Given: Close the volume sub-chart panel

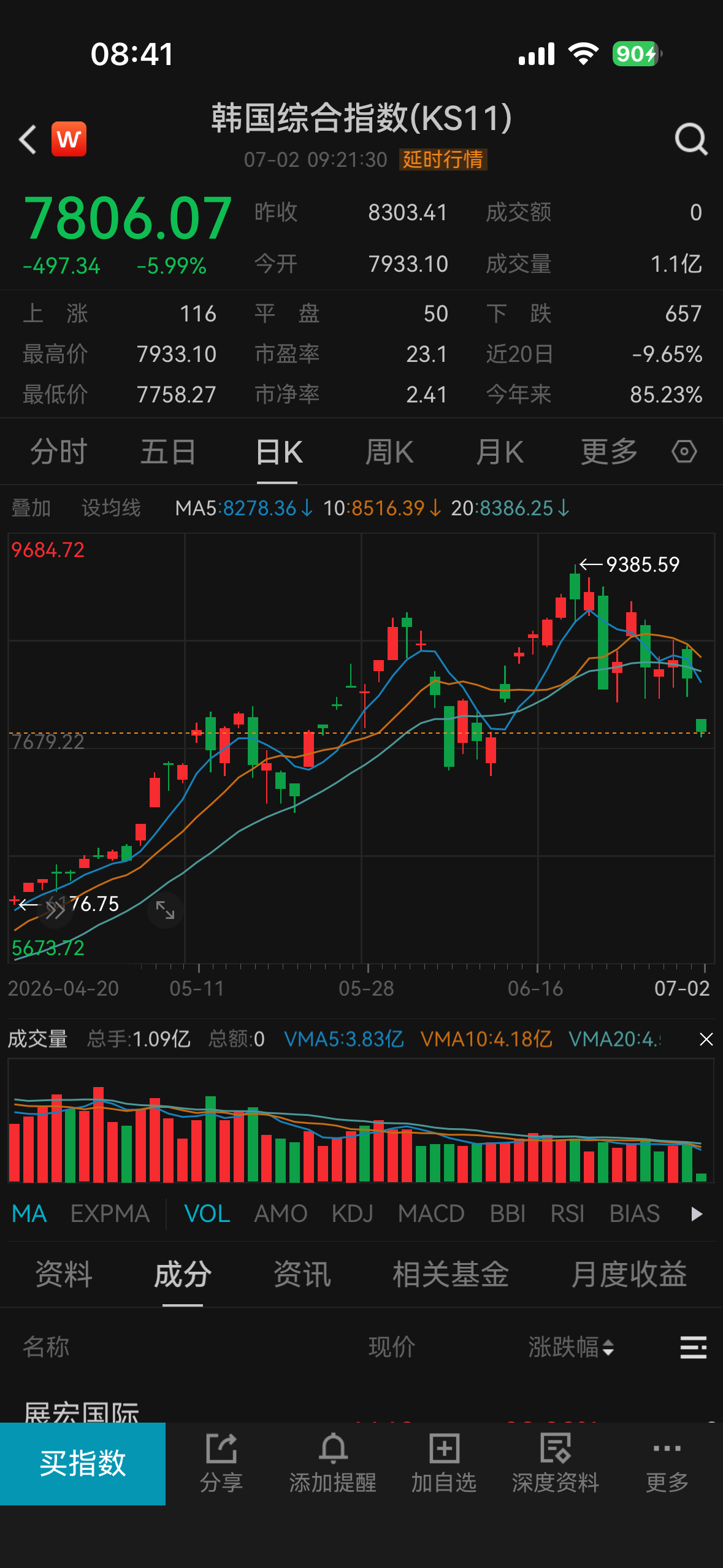Looking at the screenshot, I should coord(706,1039).
